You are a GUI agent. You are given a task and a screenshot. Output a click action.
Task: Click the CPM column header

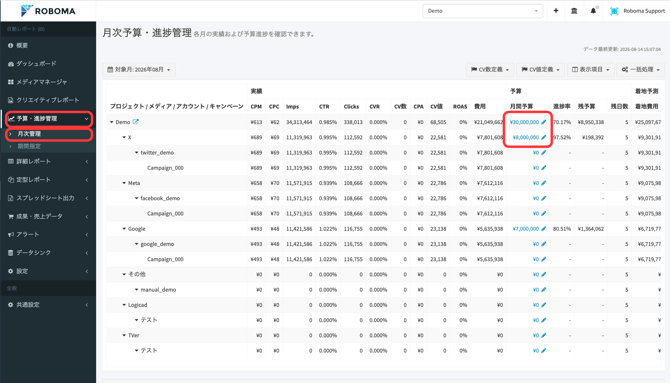click(256, 106)
